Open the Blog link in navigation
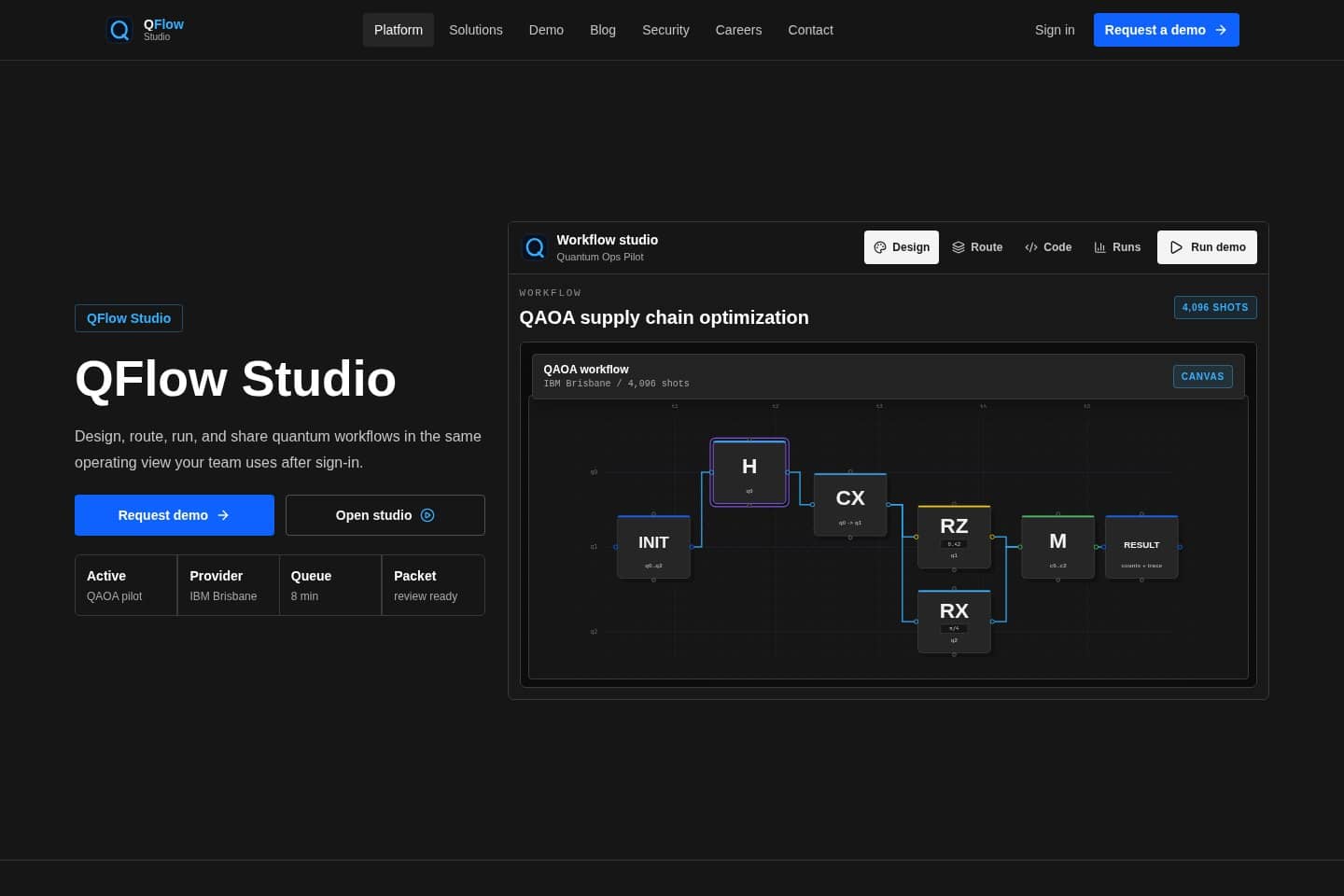The image size is (1344, 896). [x=603, y=30]
